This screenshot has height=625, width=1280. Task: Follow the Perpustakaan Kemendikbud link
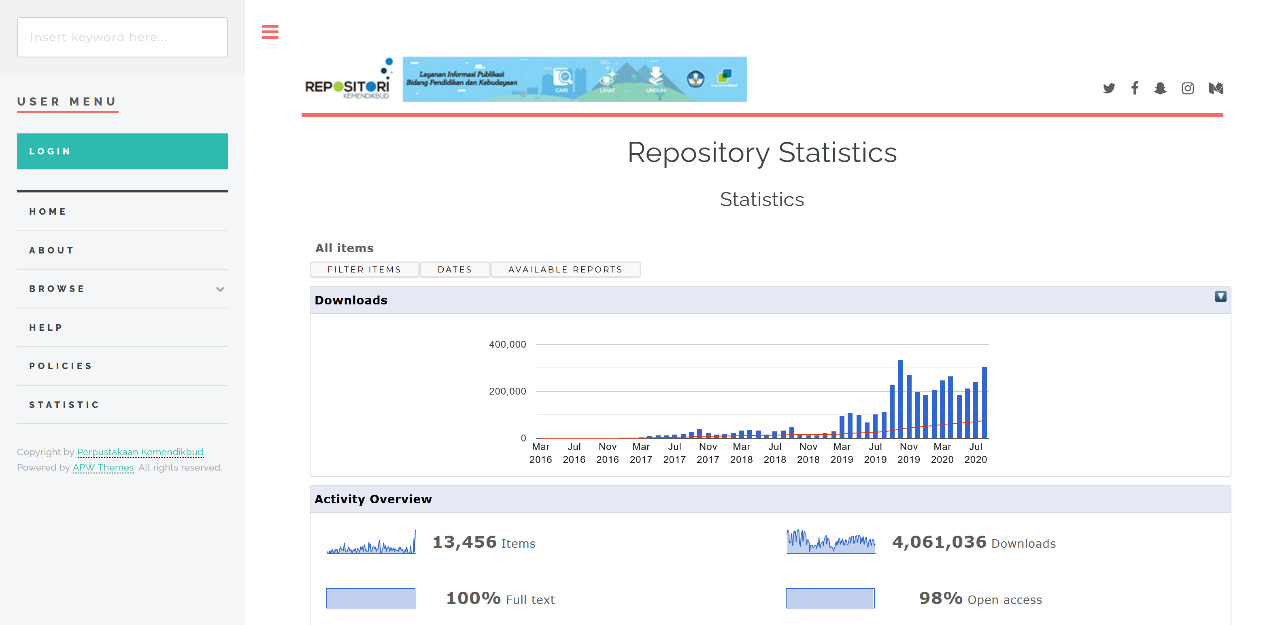[140, 452]
